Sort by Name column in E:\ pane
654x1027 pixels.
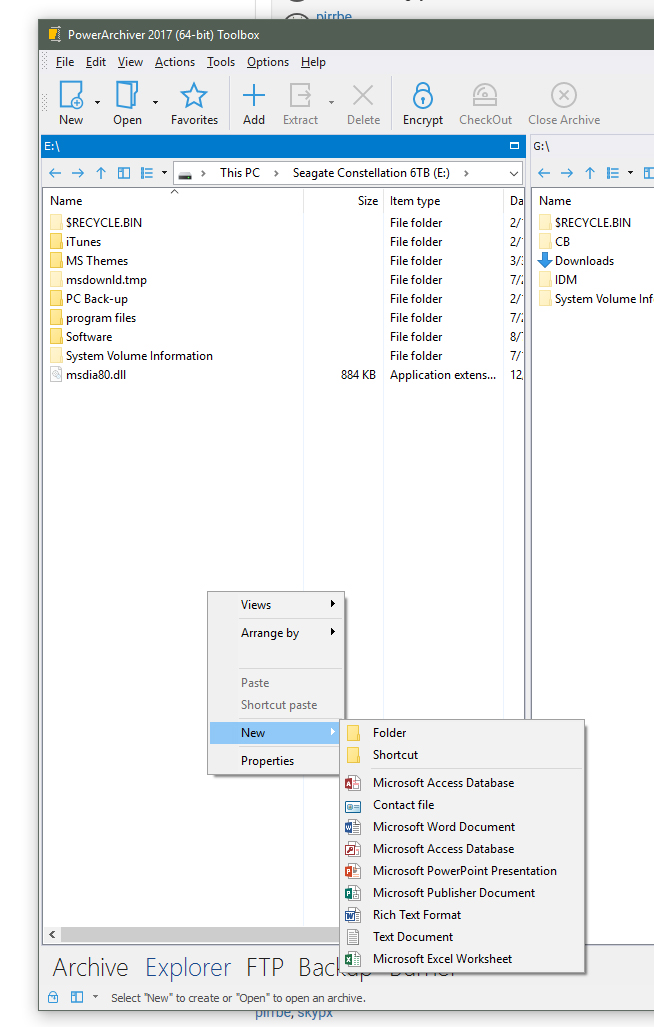[66, 201]
